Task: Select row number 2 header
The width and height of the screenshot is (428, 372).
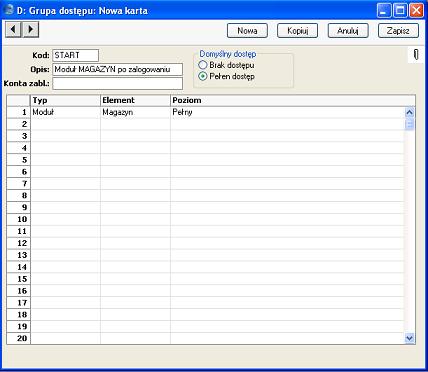Action: (x=19, y=124)
